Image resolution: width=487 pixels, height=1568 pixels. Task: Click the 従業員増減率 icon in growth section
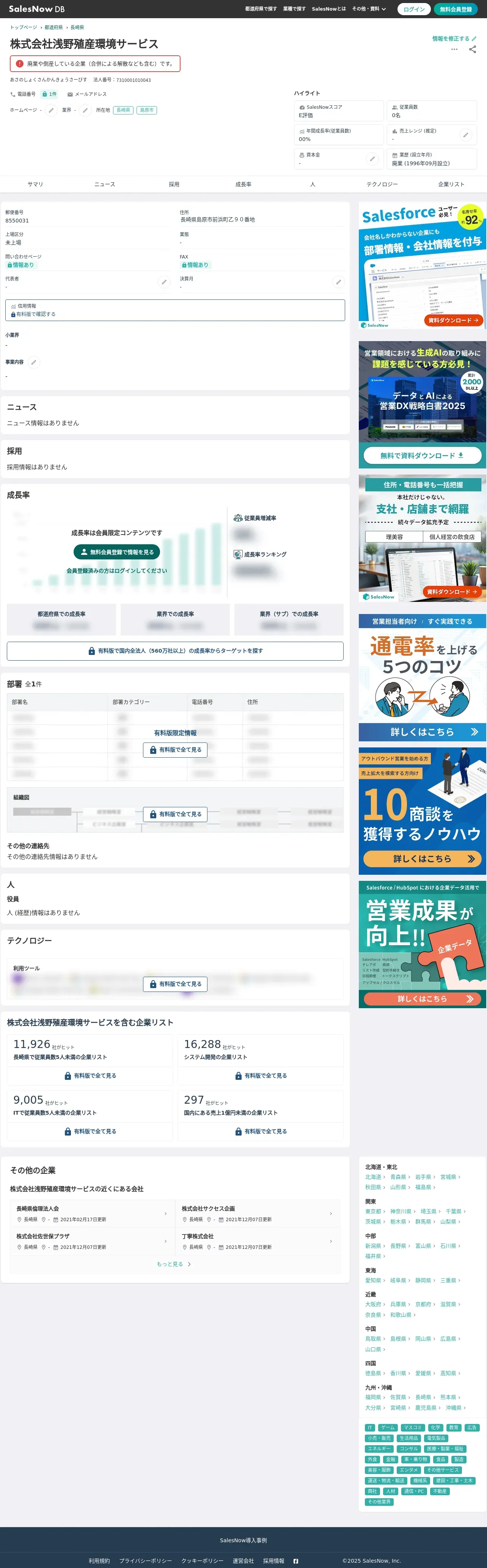[238, 518]
